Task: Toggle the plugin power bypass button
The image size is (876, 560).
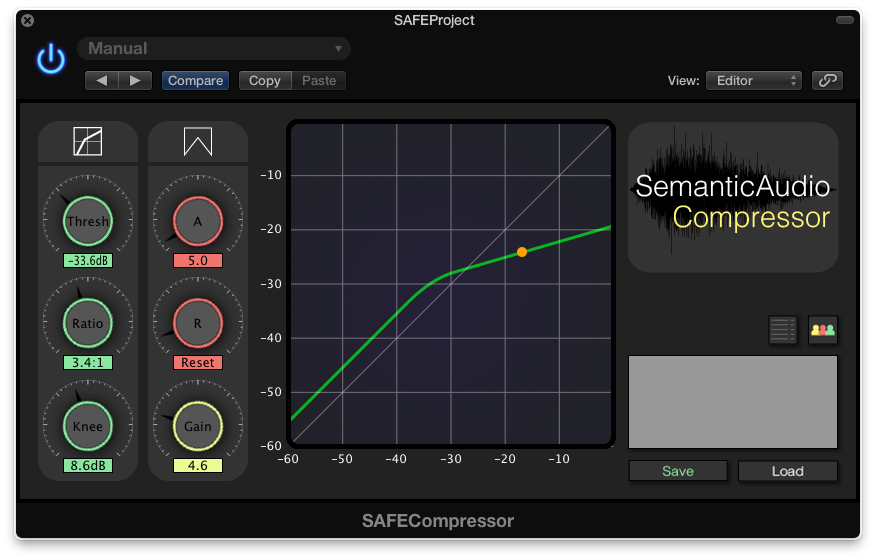Action: pyautogui.click(x=51, y=59)
